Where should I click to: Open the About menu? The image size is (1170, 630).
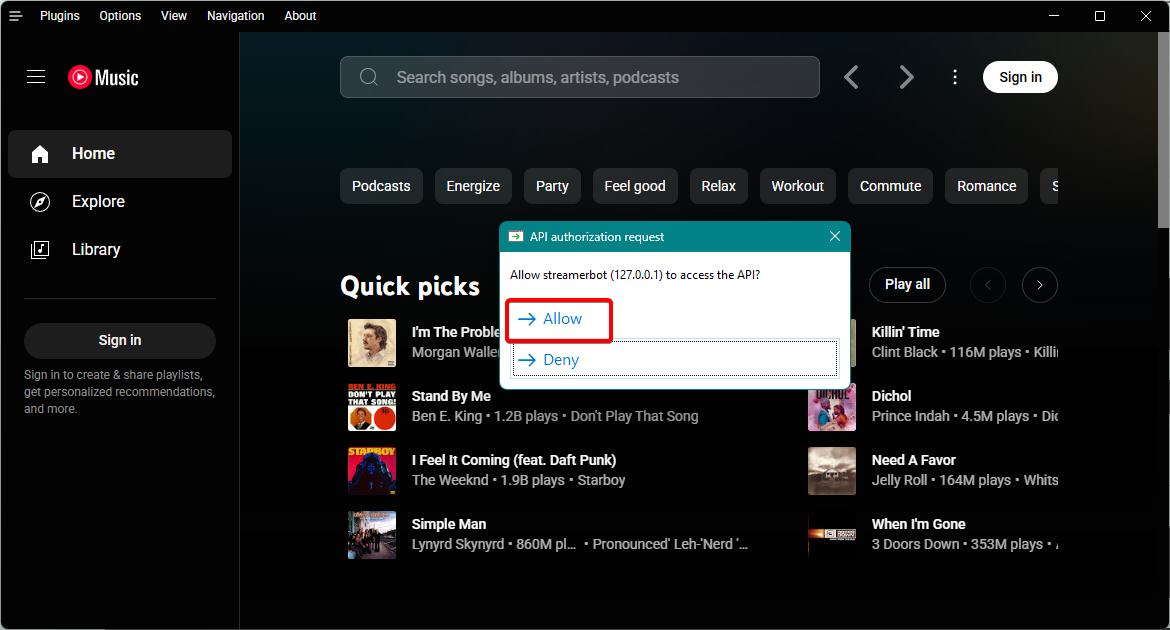point(300,16)
